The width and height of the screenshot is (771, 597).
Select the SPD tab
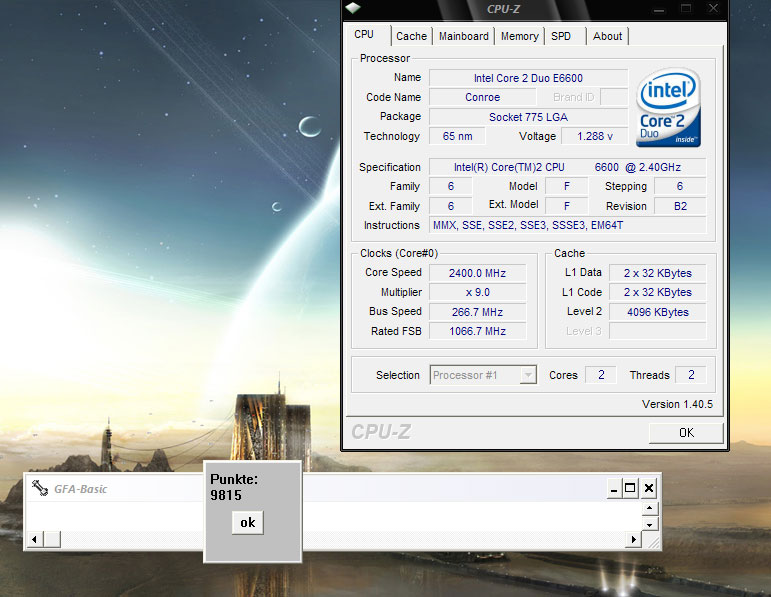point(561,36)
